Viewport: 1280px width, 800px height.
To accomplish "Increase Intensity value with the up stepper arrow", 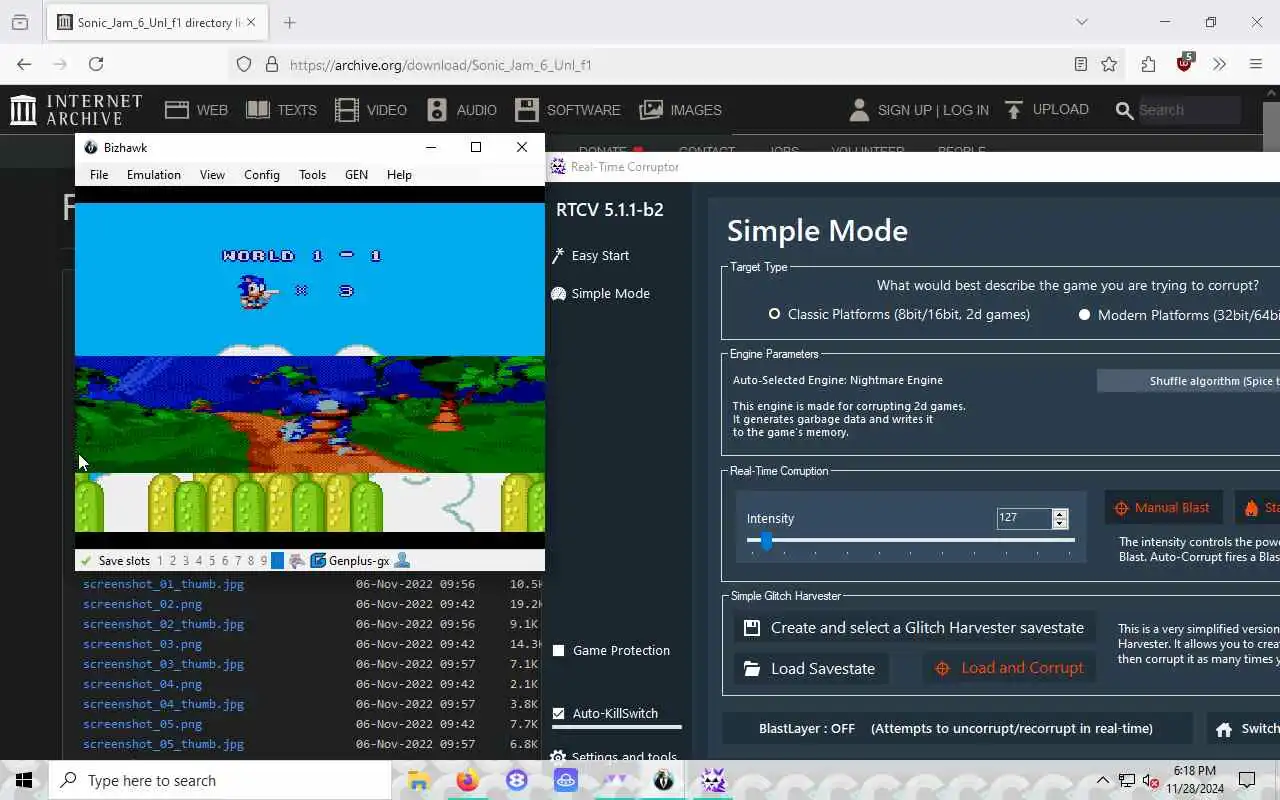I will click(x=1060, y=514).
